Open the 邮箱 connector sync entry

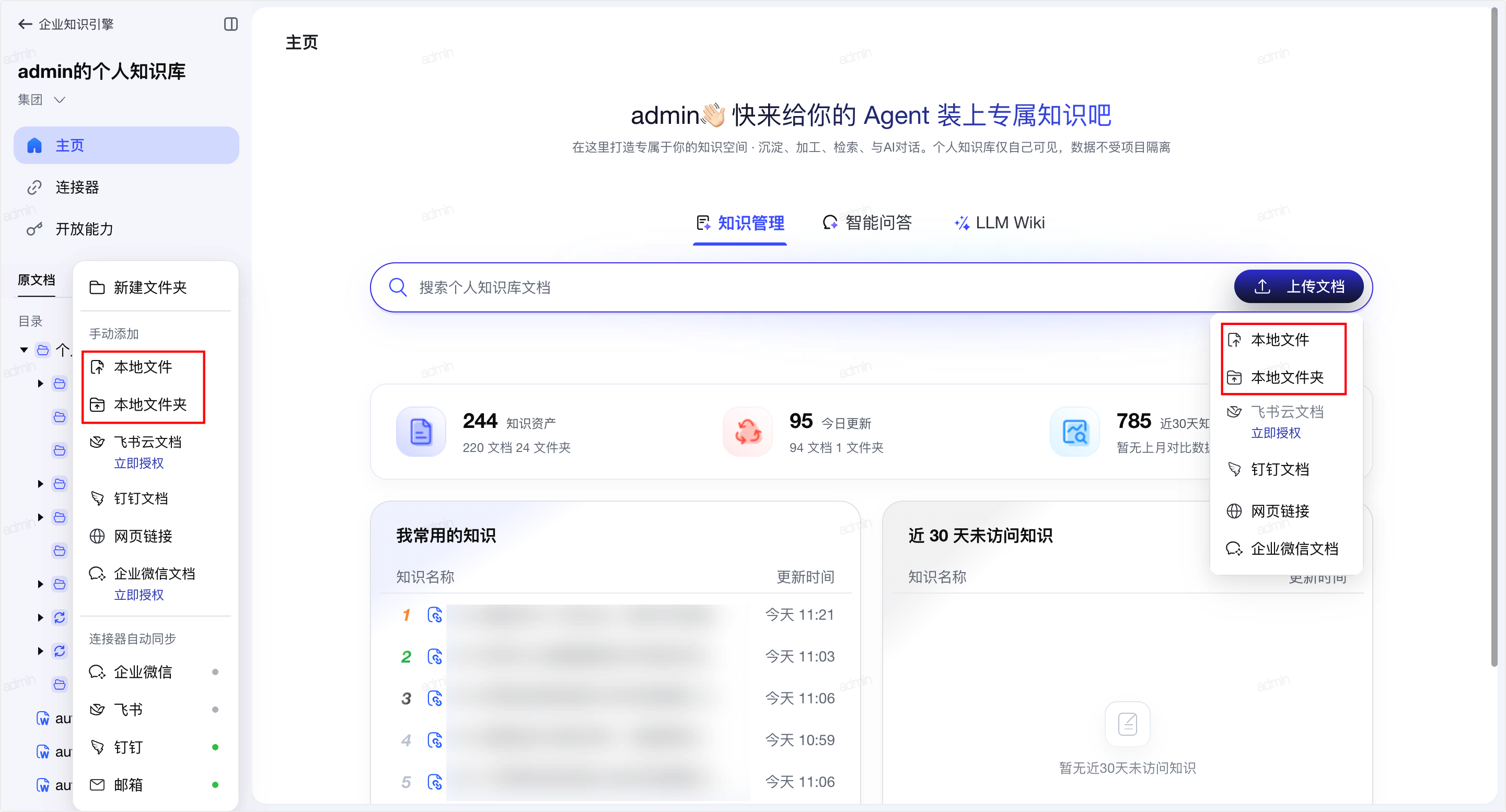pos(155,785)
